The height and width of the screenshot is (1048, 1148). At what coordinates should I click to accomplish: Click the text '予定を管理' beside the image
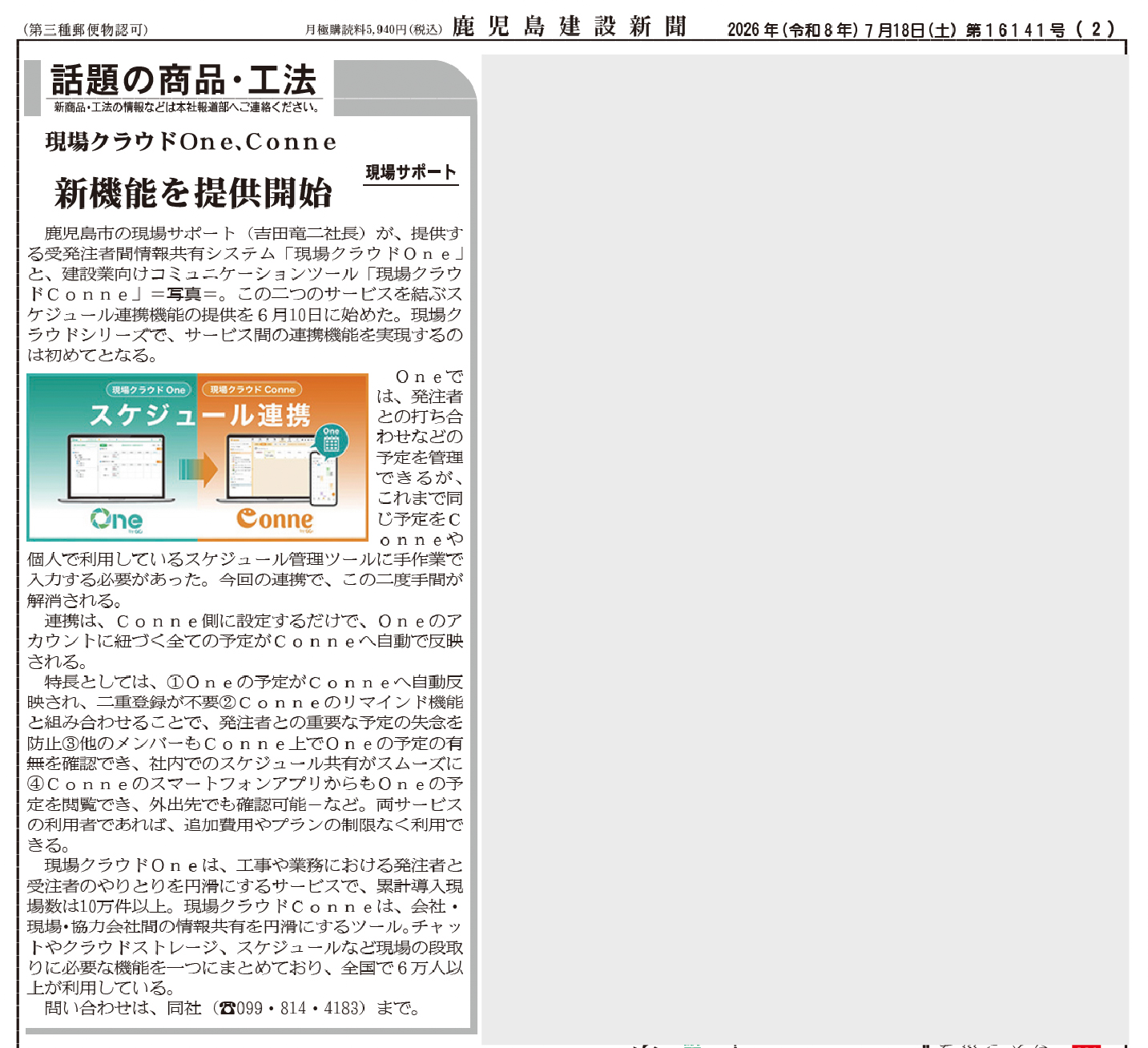[420, 457]
